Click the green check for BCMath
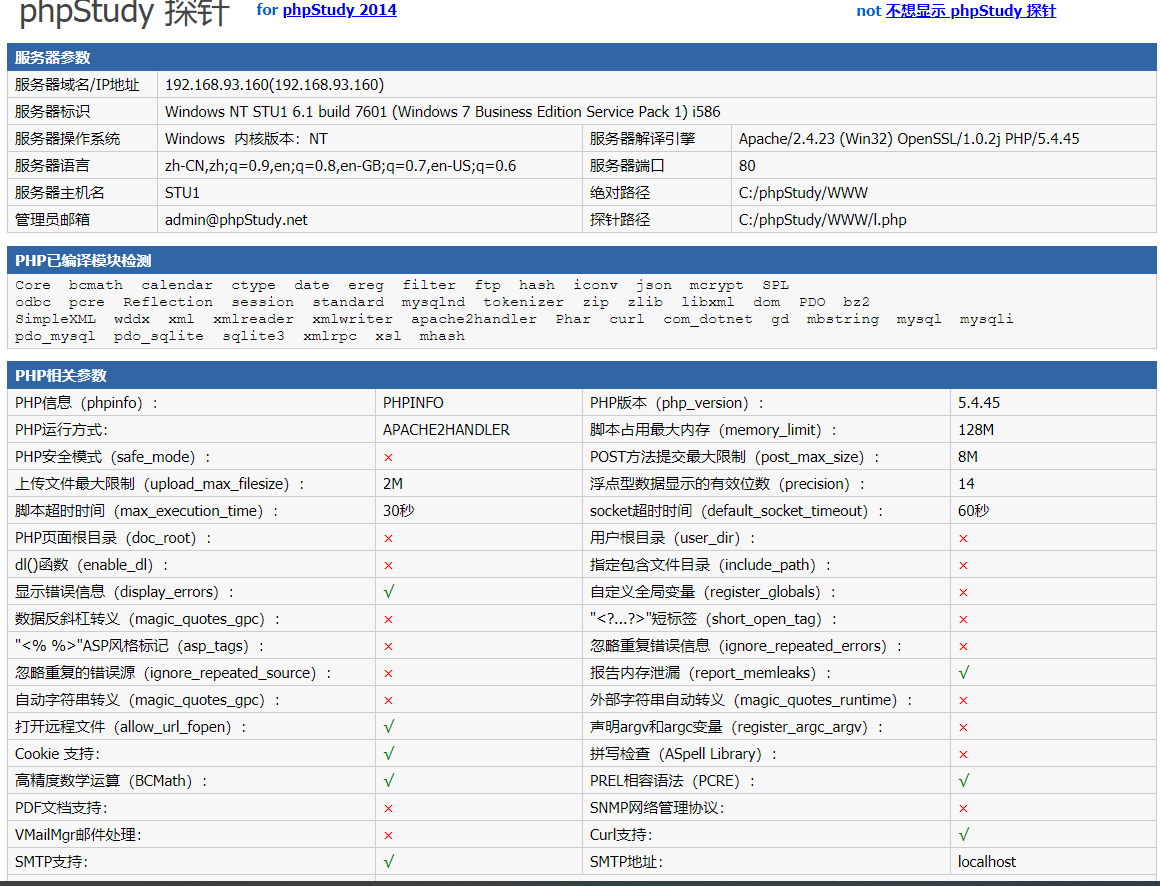Image resolution: width=1160 pixels, height=886 pixels. (388, 781)
